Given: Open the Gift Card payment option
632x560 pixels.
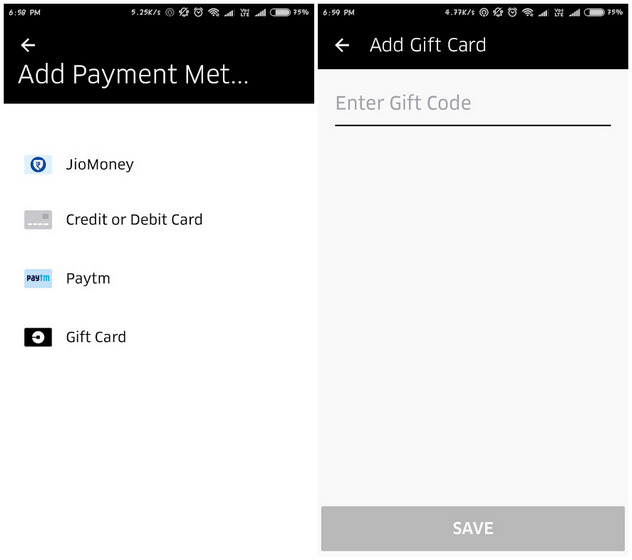Looking at the screenshot, I should [96, 337].
